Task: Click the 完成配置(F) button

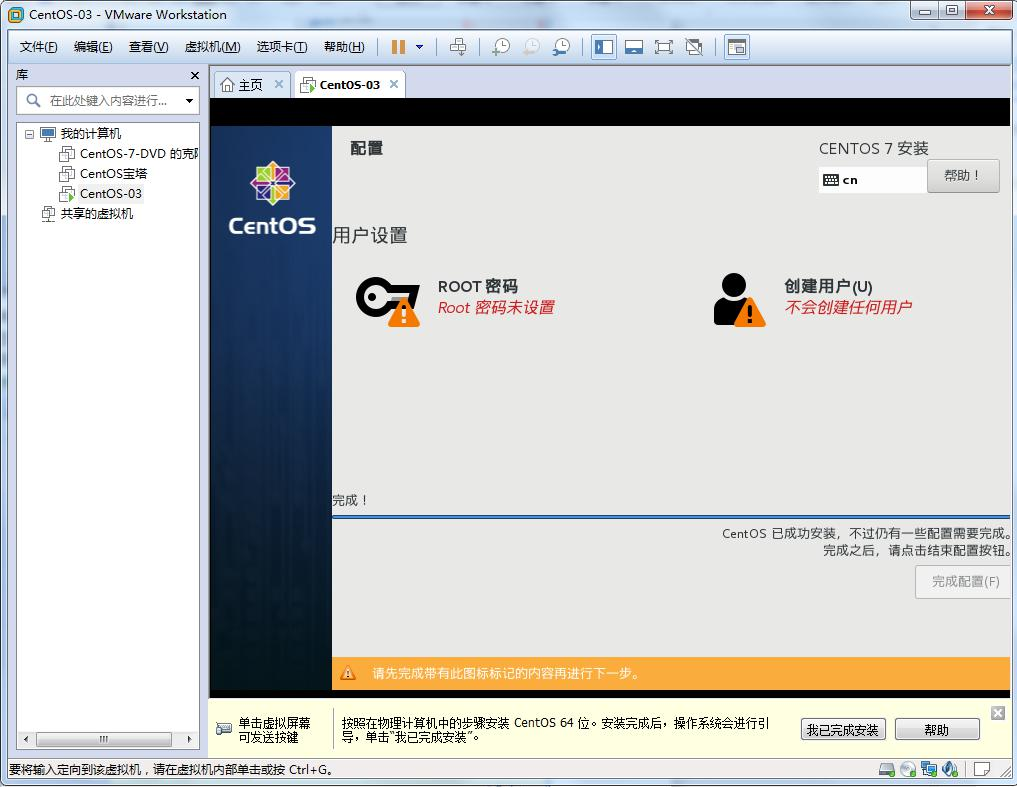Action: pos(965,581)
